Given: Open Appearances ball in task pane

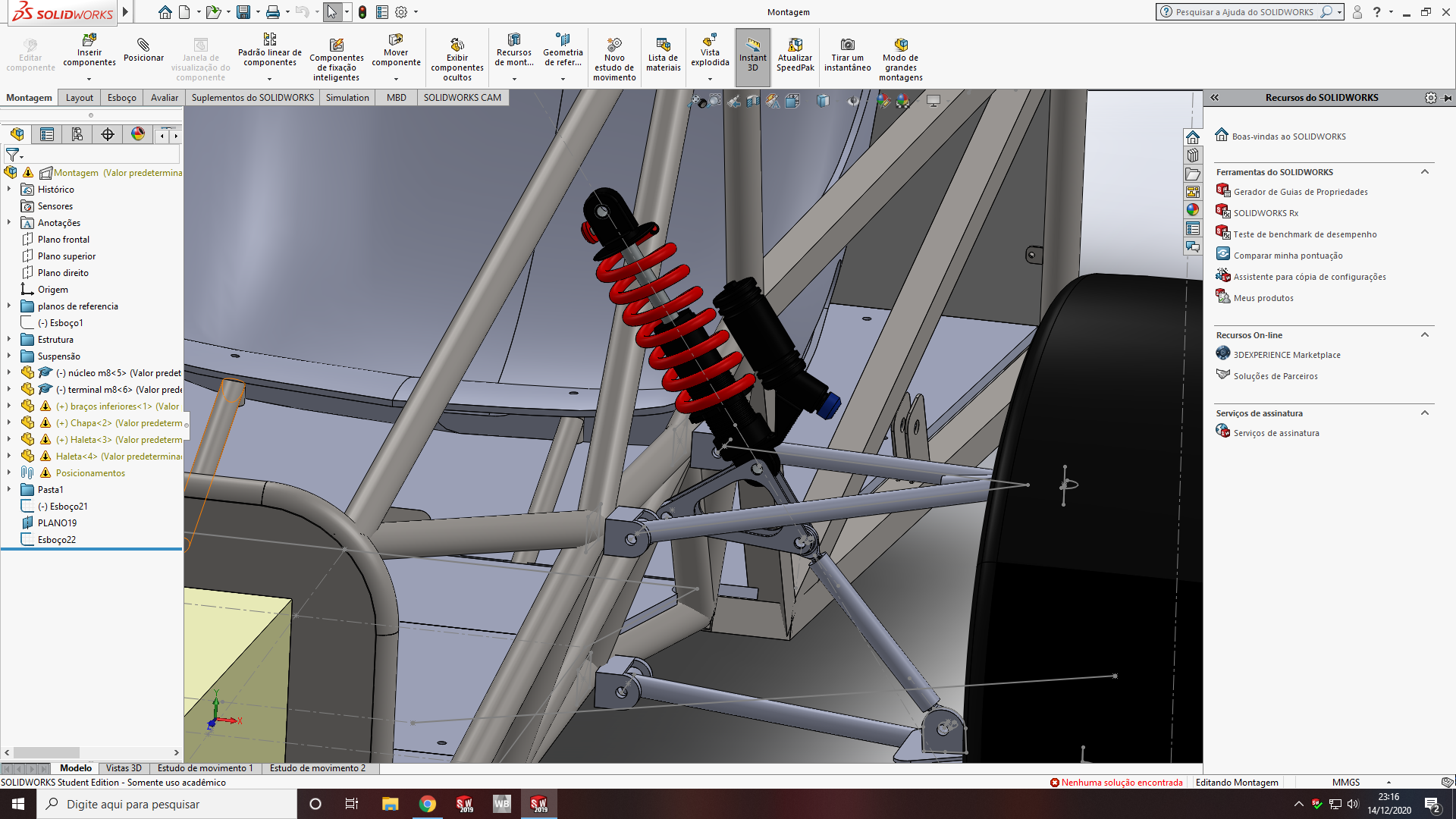Looking at the screenshot, I should (x=1193, y=210).
